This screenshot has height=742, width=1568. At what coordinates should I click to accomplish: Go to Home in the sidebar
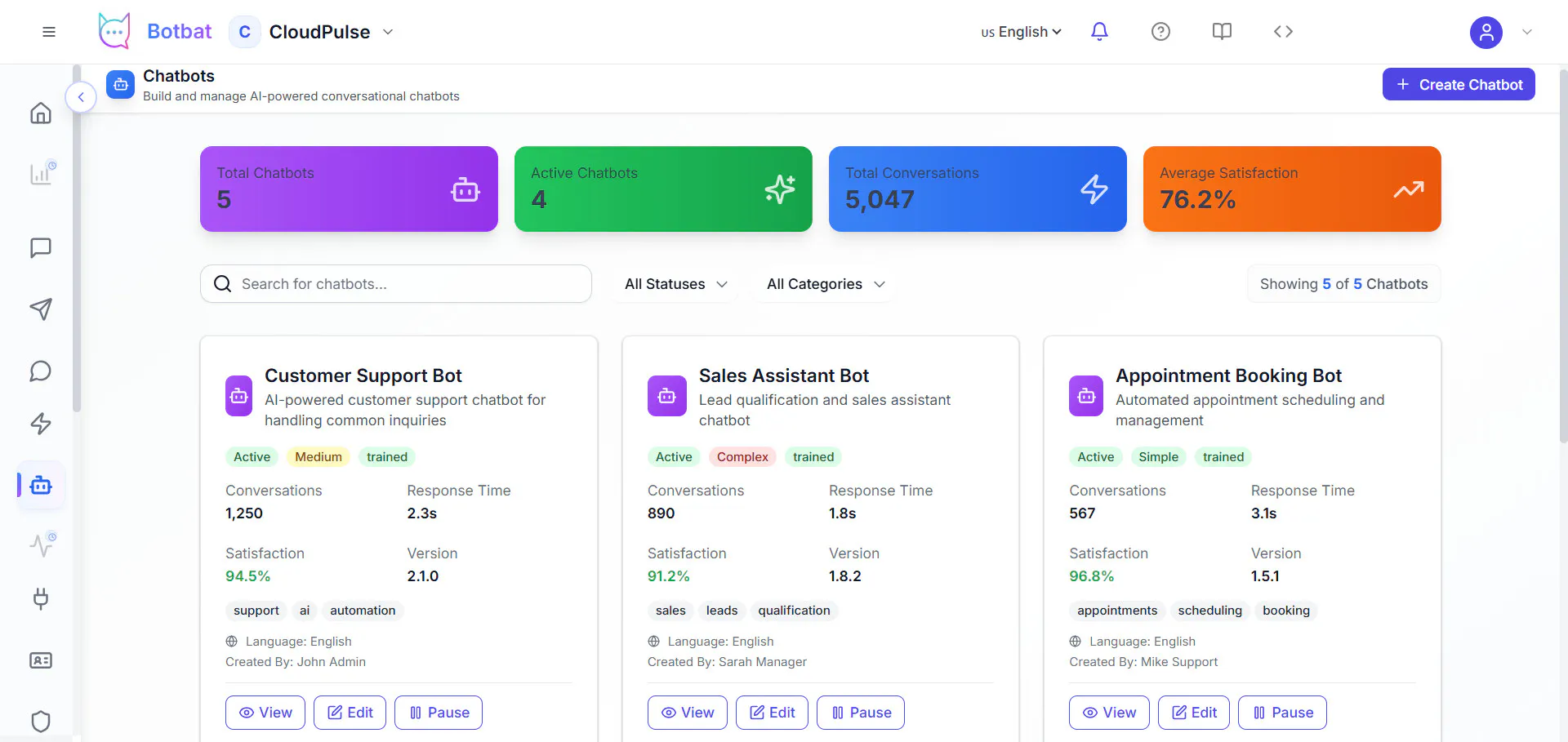pos(41,113)
